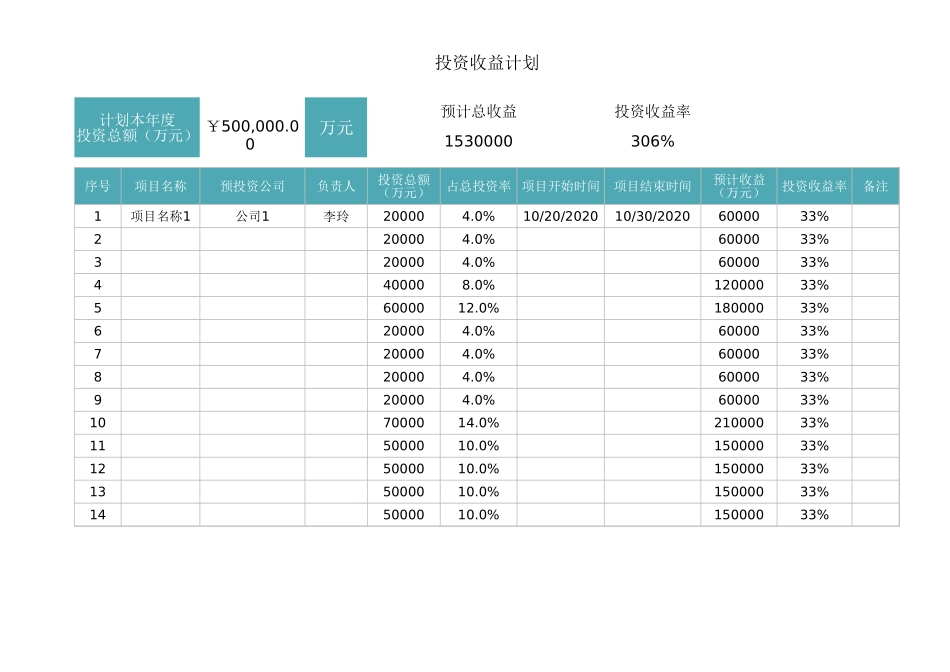Click the end date 10/30/2020
Image resolution: width=950 pixels, height=672 pixels.
point(653,216)
